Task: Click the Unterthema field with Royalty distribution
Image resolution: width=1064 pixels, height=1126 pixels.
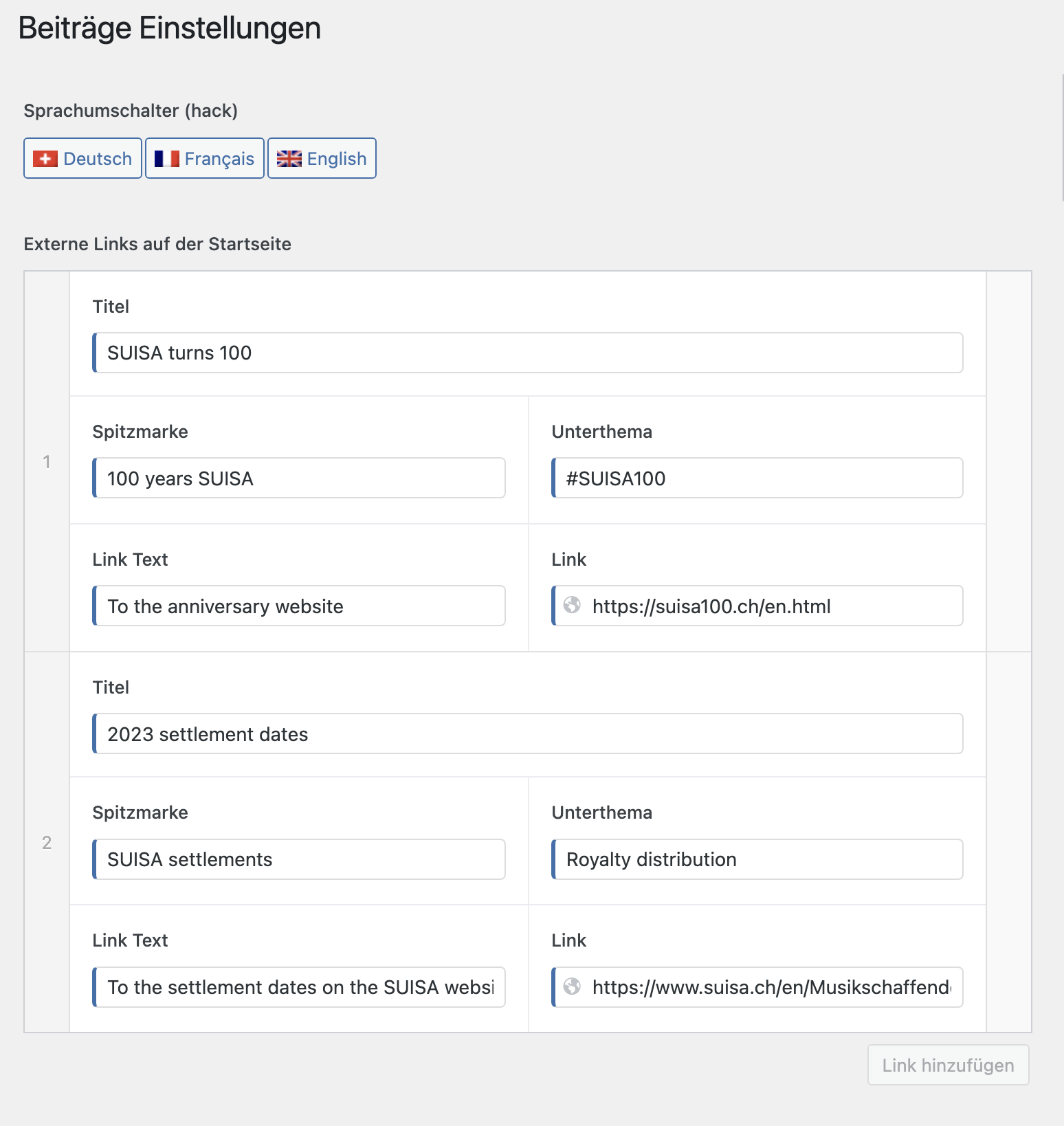Action: coord(756,859)
